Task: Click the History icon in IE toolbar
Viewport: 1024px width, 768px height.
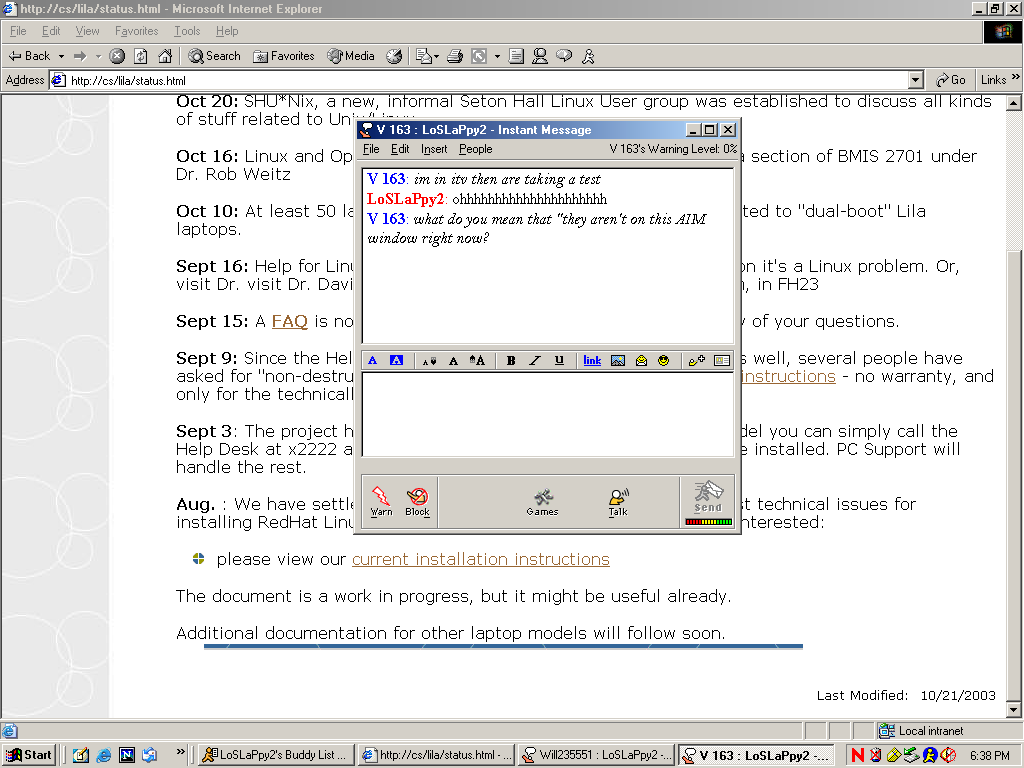Action: coord(394,56)
